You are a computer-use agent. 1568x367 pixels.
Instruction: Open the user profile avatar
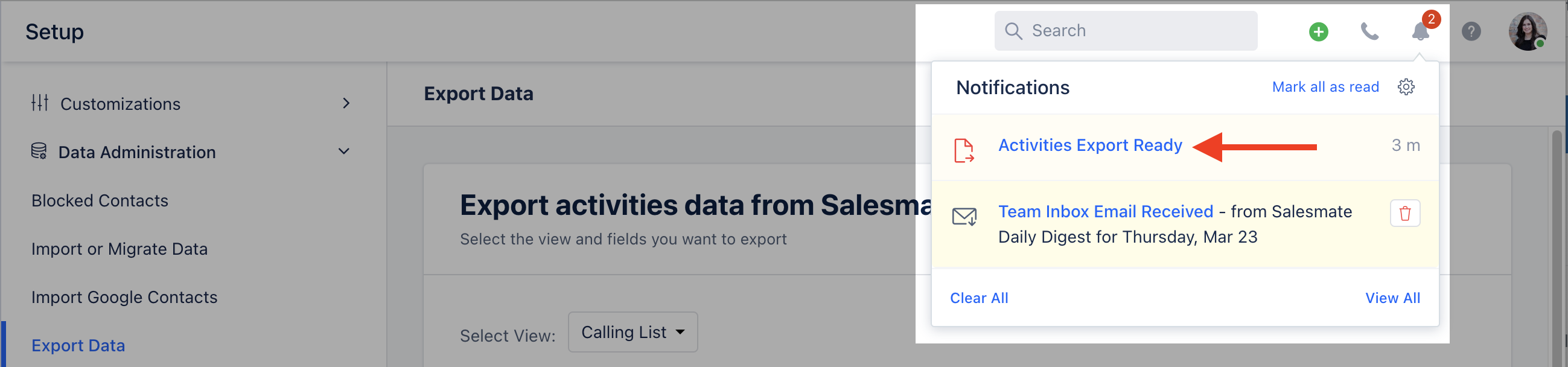pos(1526,31)
